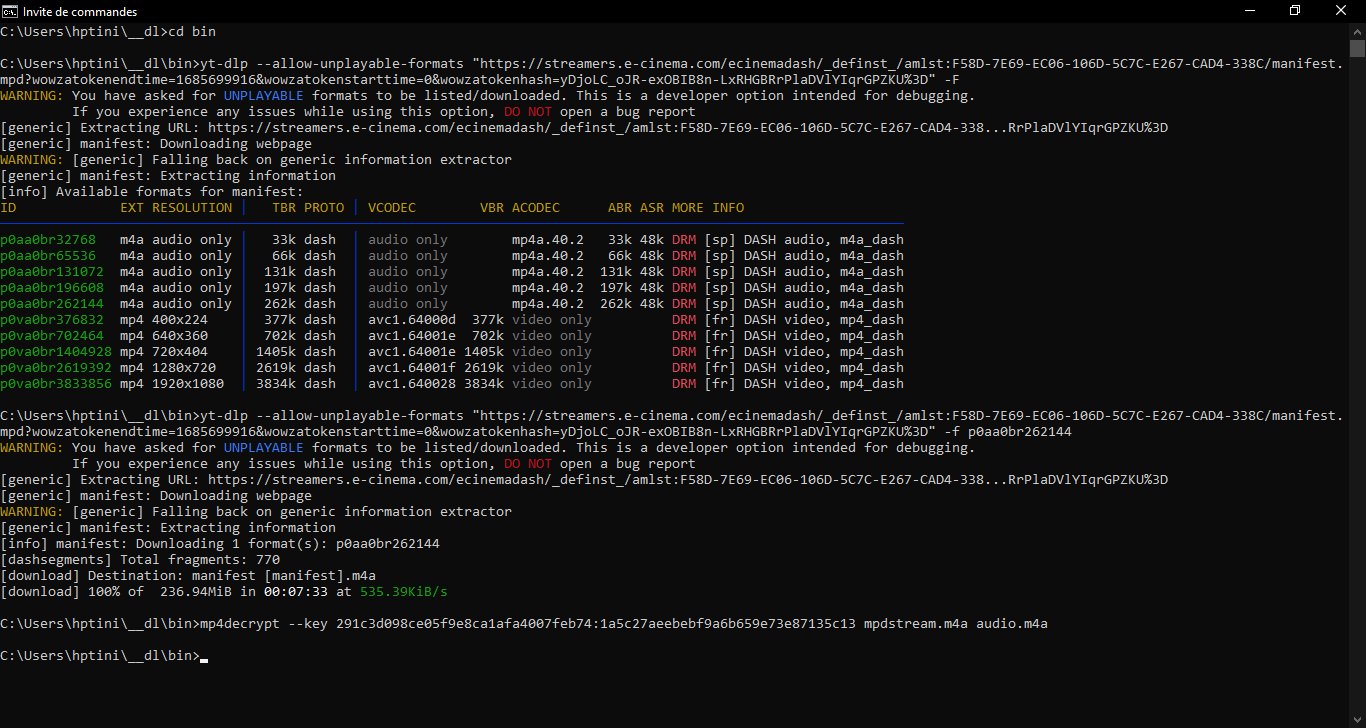Click the avc1.64001f codec value
Viewport: 1366px width, 728px height.
pyautogui.click(x=412, y=368)
